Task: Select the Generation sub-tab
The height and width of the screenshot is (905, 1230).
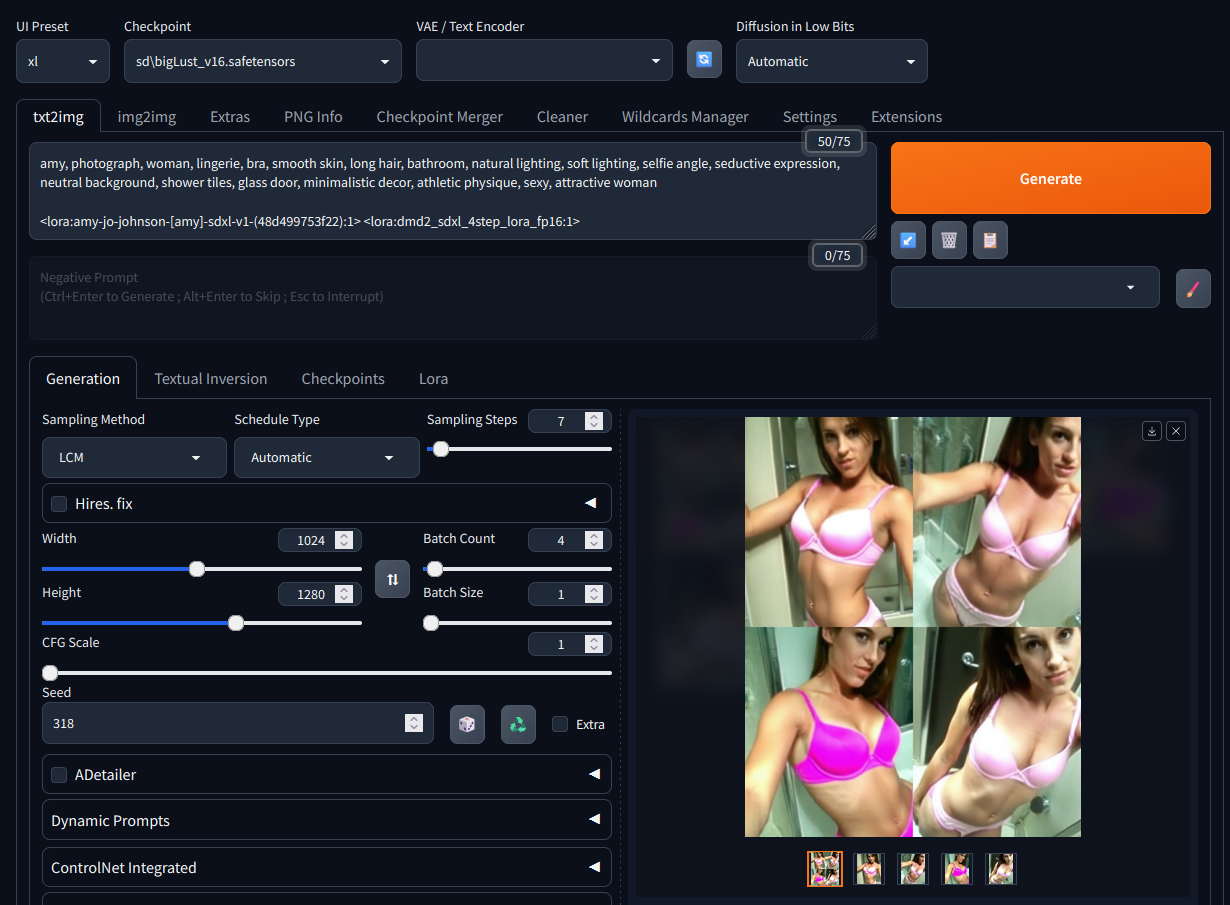Action: click(x=83, y=378)
